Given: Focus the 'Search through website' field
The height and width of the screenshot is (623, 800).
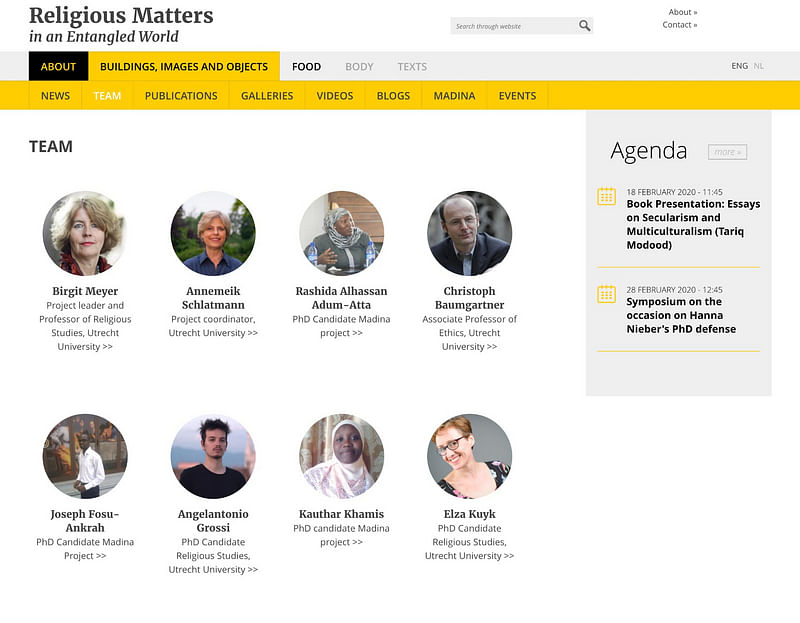Looking at the screenshot, I should [x=512, y=26].
